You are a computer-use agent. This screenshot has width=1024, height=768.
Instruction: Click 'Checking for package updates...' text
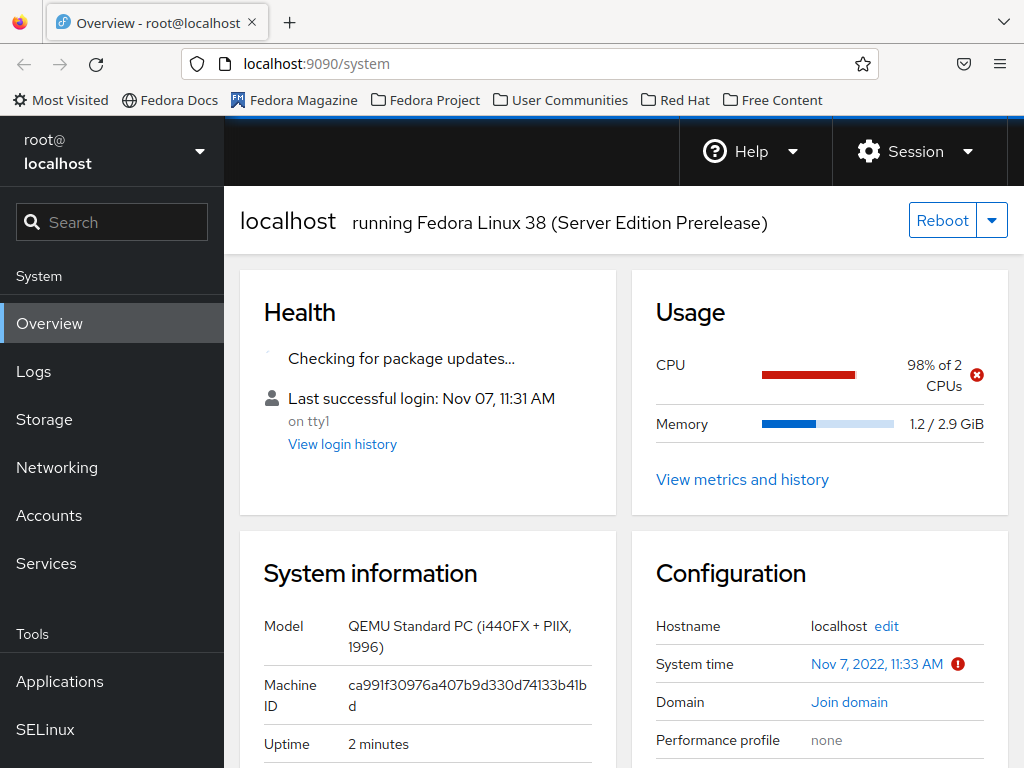coord(401,359)
